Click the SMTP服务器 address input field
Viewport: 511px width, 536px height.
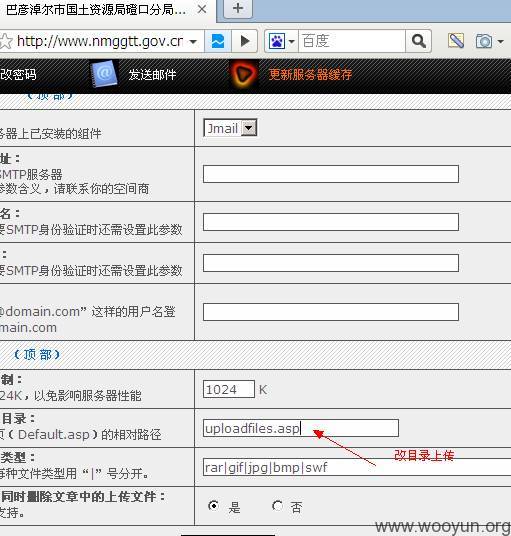pos(331,174)
